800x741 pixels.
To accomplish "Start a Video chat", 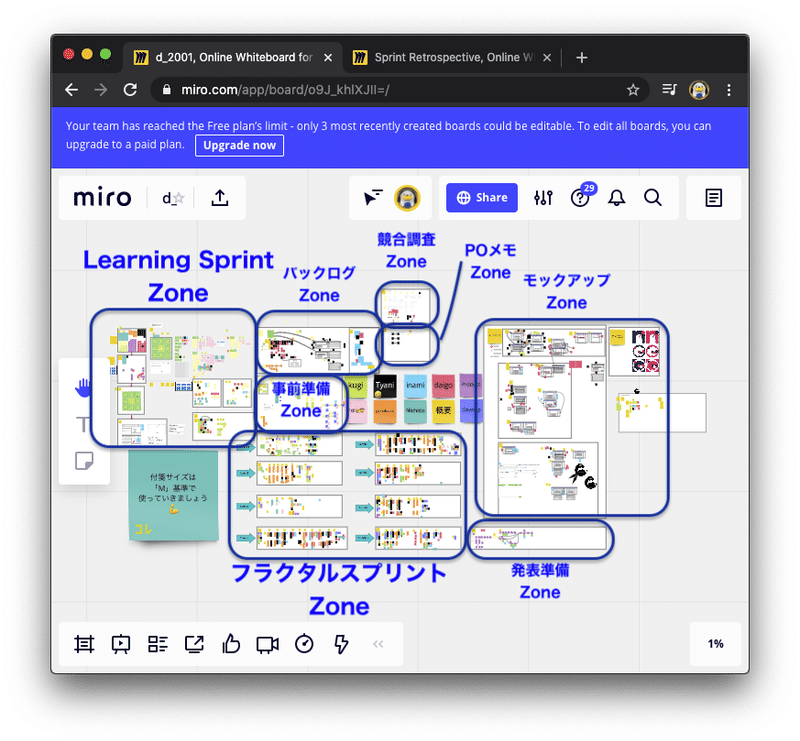I will (x=267, y=644).
